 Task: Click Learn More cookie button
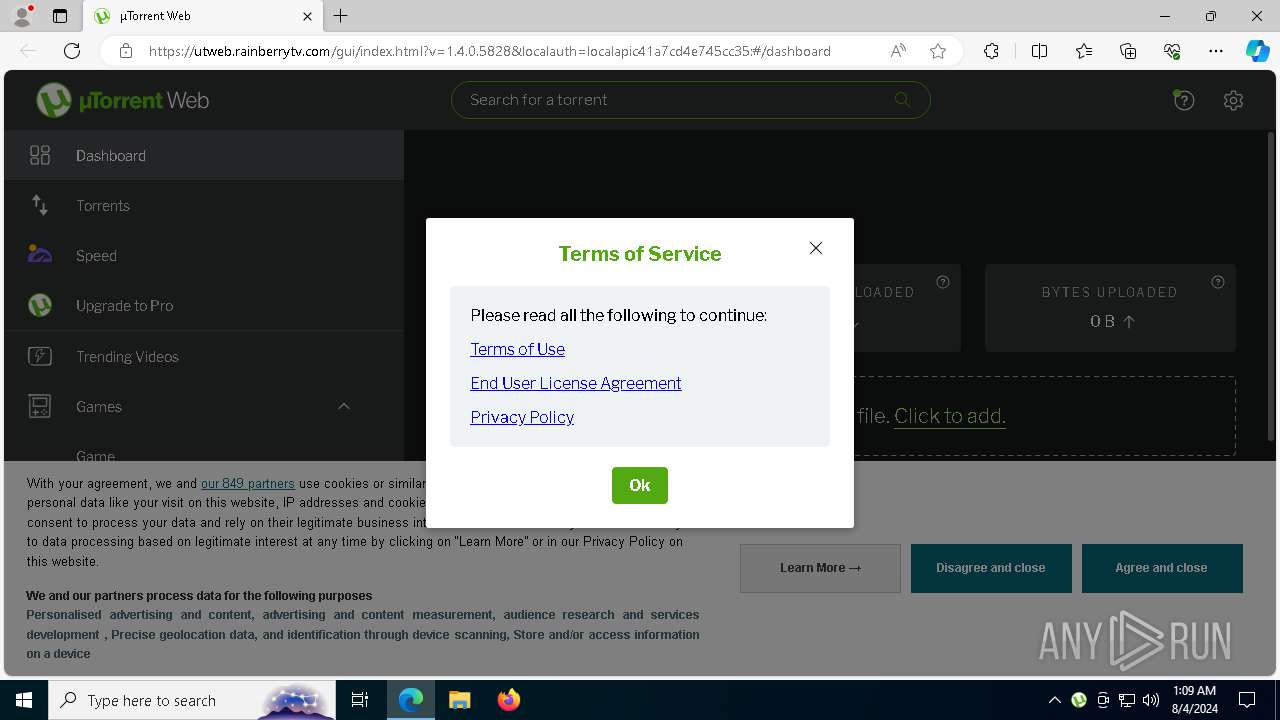[x=820, y=568]
